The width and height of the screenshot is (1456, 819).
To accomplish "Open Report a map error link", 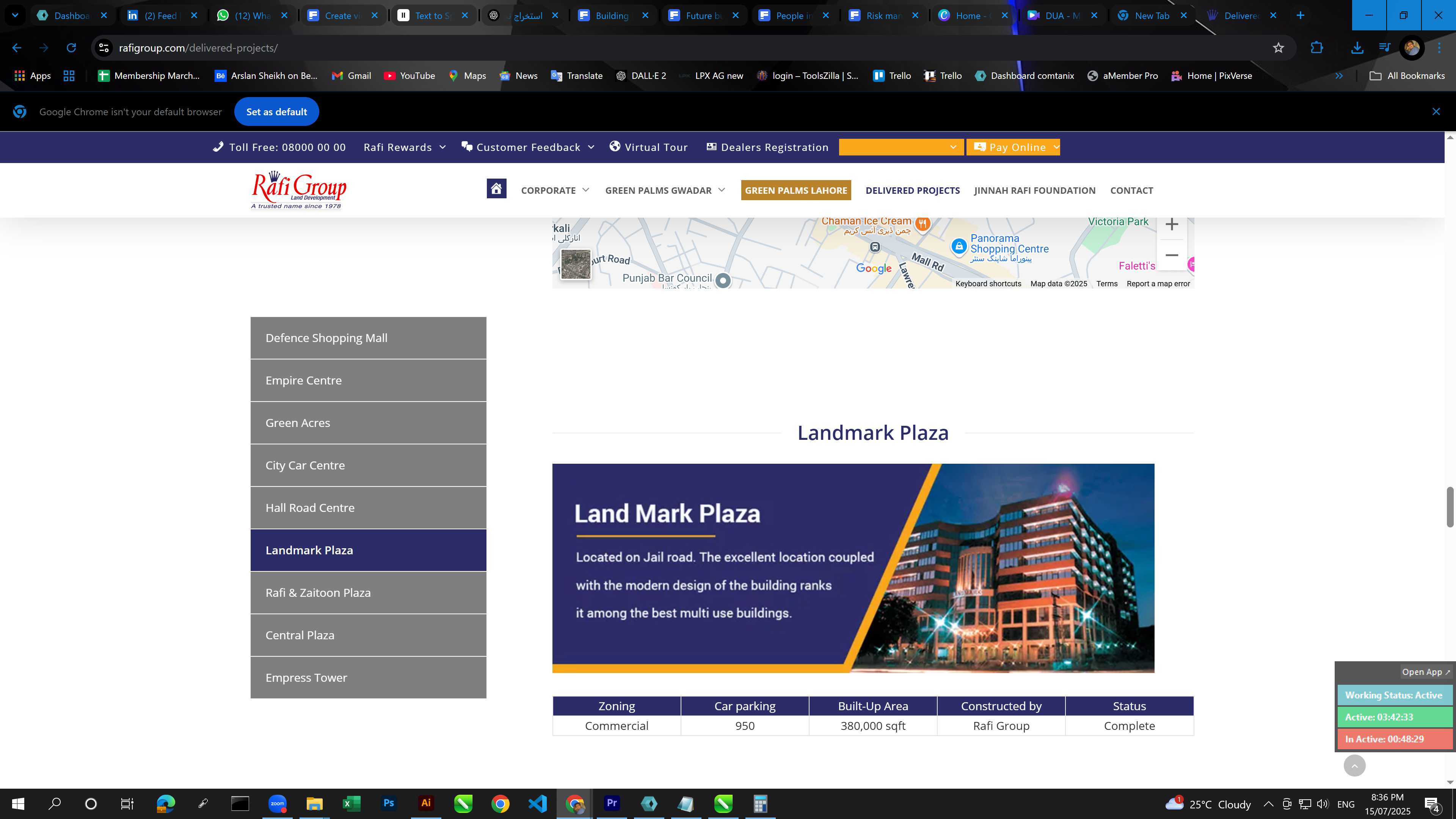I will coord(1158,284).
